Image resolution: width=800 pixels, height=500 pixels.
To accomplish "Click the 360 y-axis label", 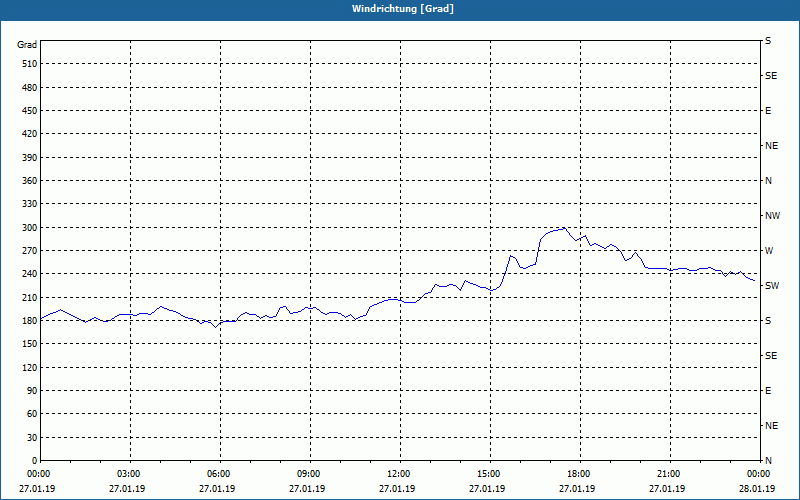I will pos(30,181).
